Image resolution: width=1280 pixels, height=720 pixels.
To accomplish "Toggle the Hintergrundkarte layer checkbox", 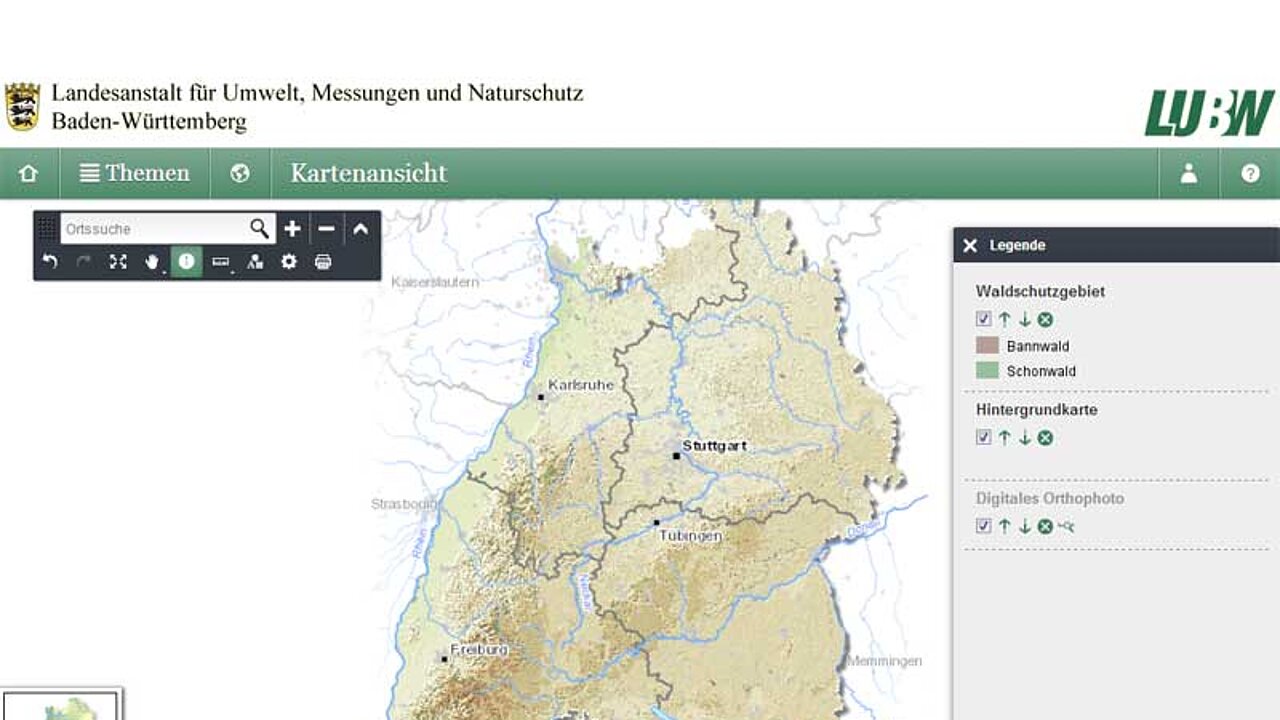I will coord(984,437).
